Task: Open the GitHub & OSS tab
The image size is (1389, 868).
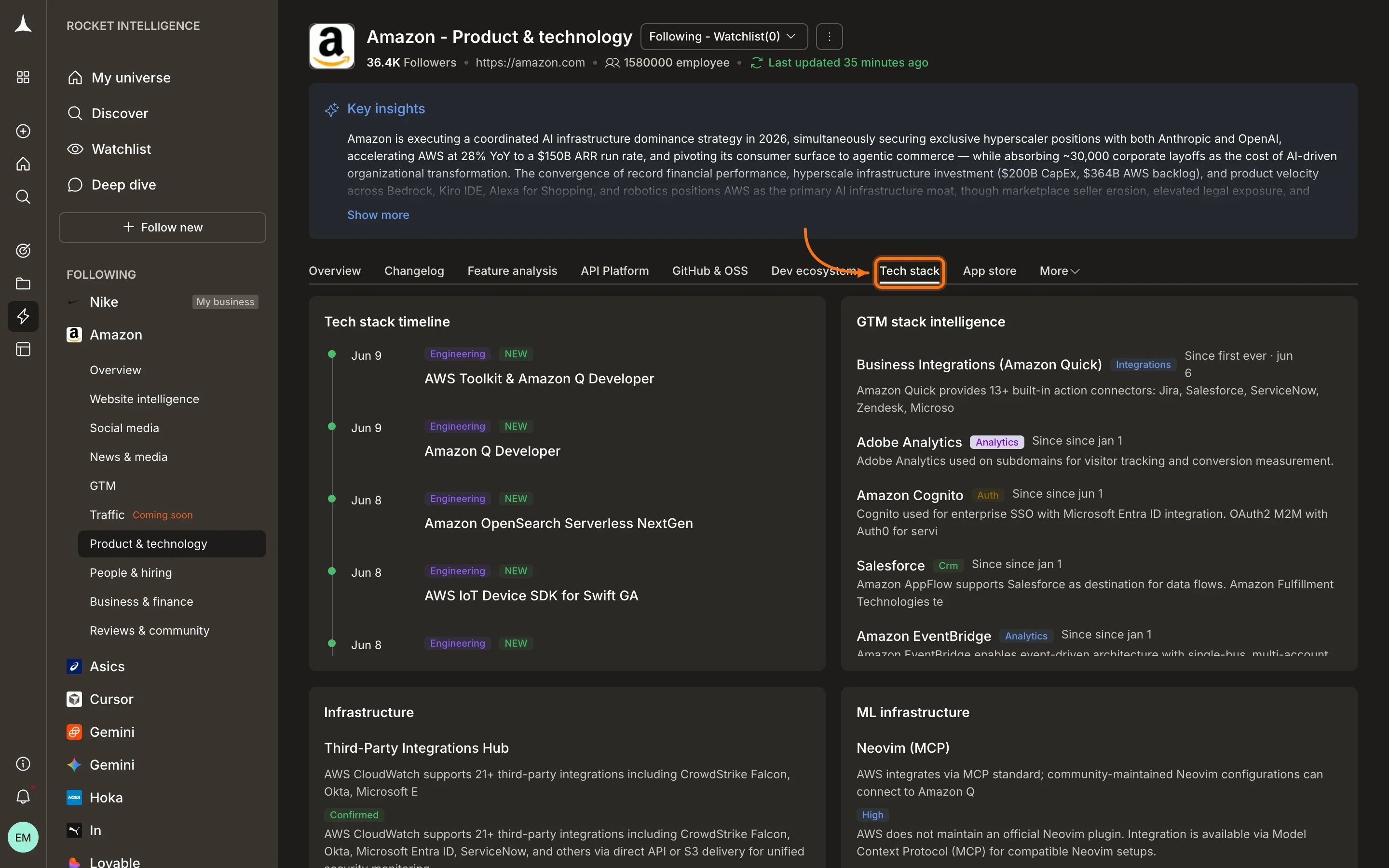Action: (710, 271)
